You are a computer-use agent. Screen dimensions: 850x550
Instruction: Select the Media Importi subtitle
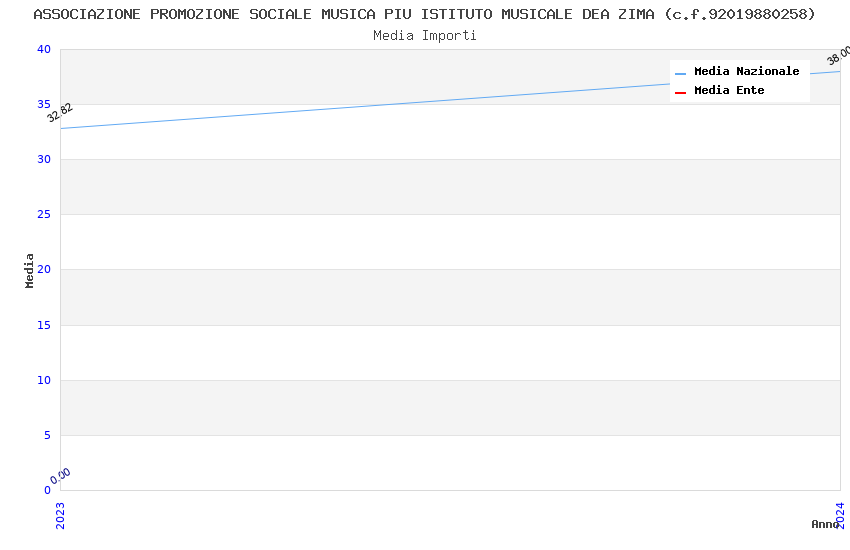coord(424,36)
